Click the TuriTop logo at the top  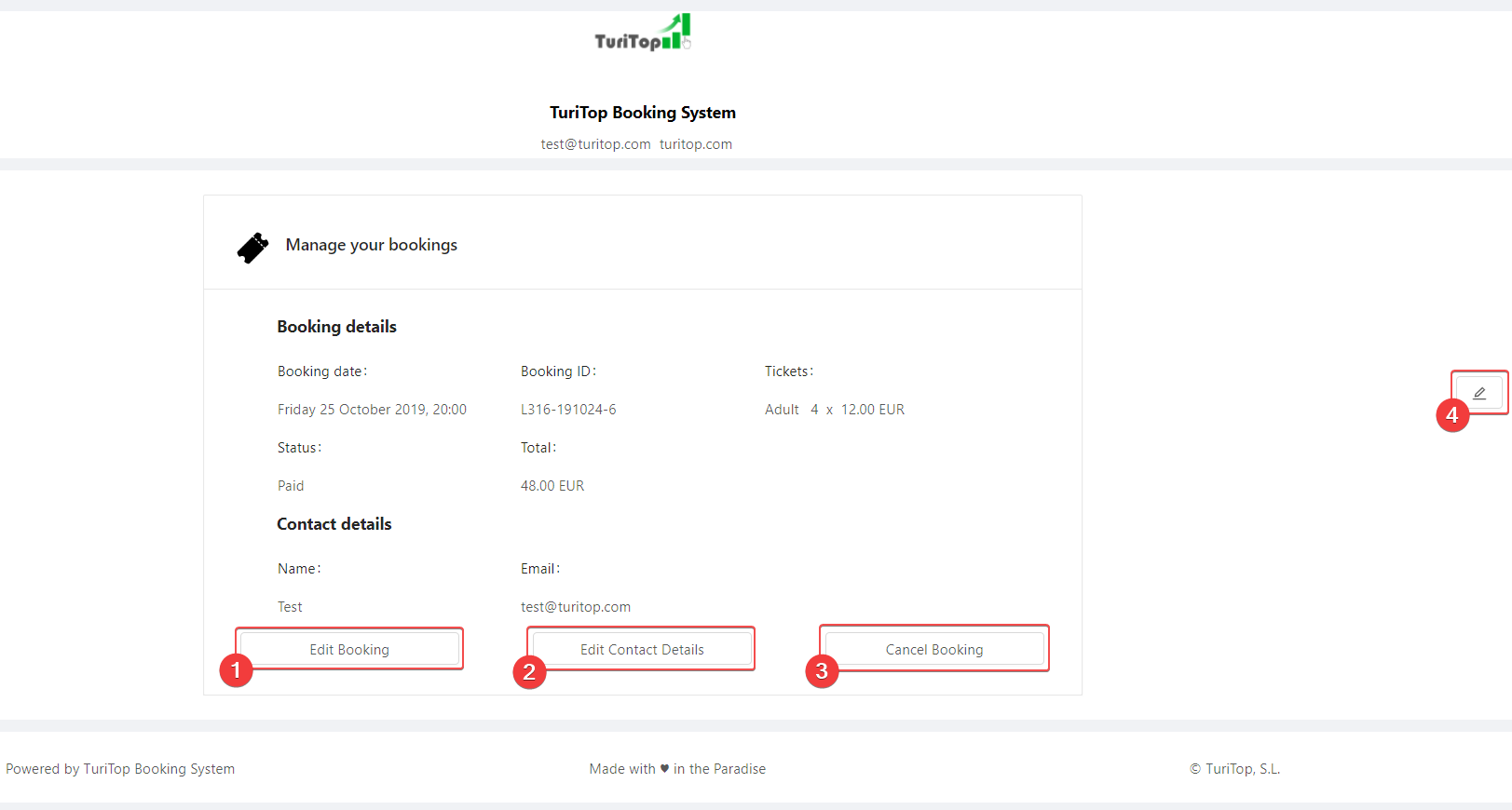point(642,34)
